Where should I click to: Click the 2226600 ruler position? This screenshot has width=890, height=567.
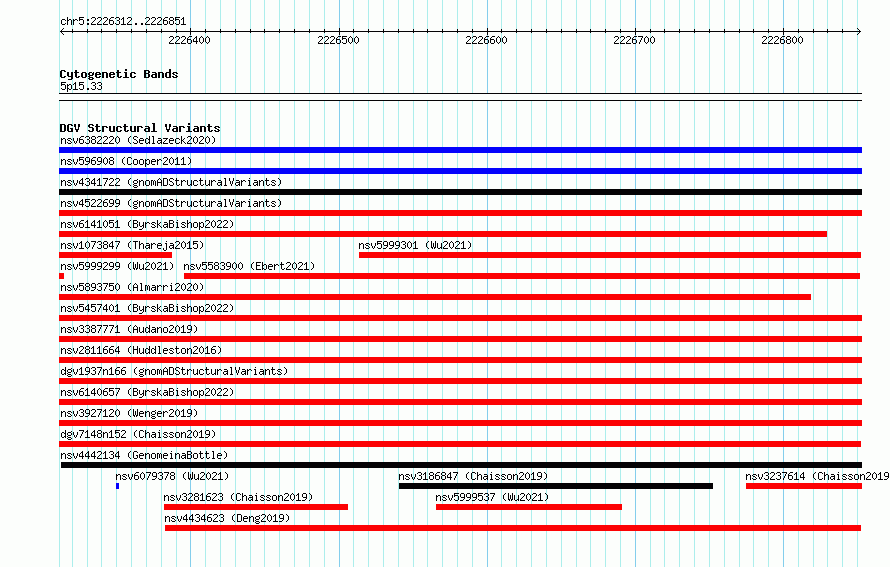486,40
